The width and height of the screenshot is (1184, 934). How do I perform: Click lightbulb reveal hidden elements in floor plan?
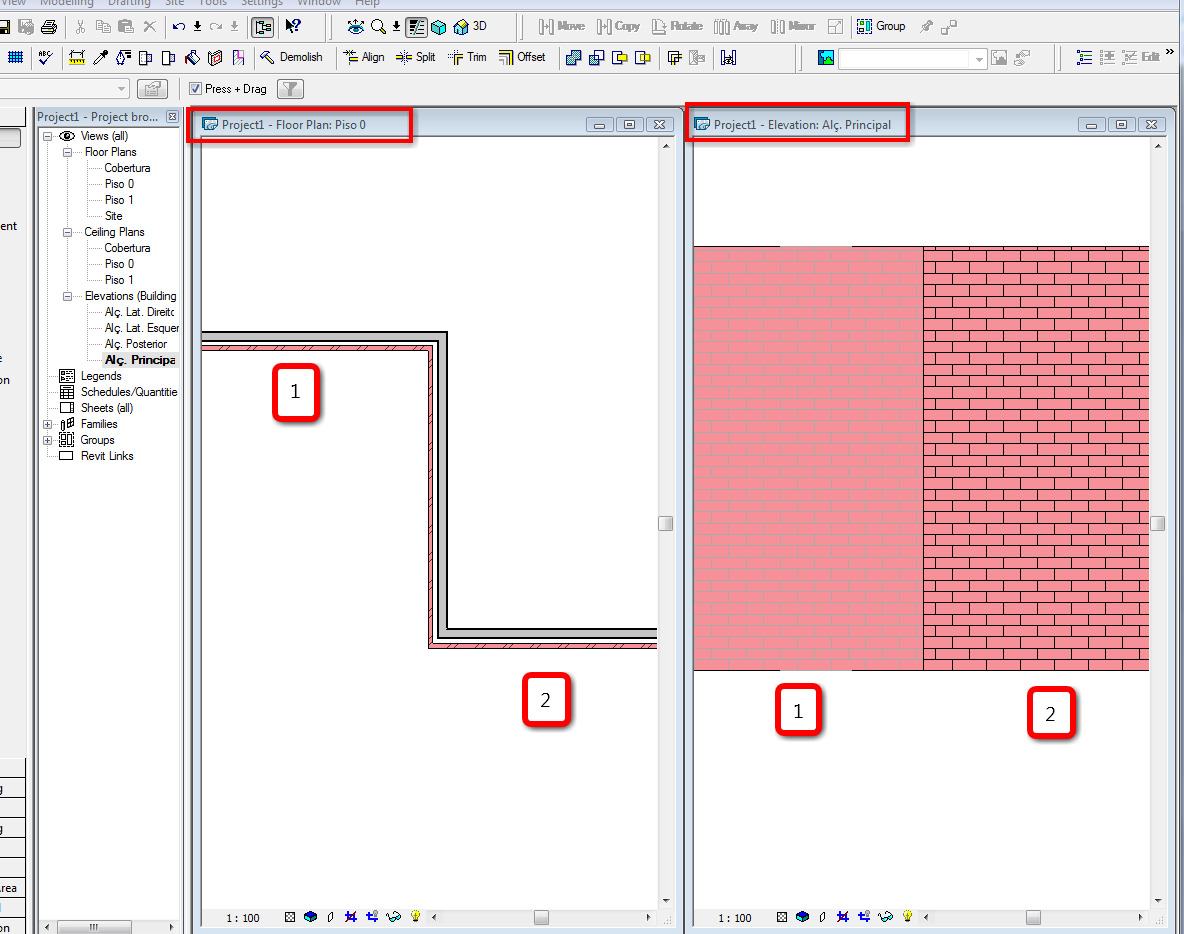(415, 916)
